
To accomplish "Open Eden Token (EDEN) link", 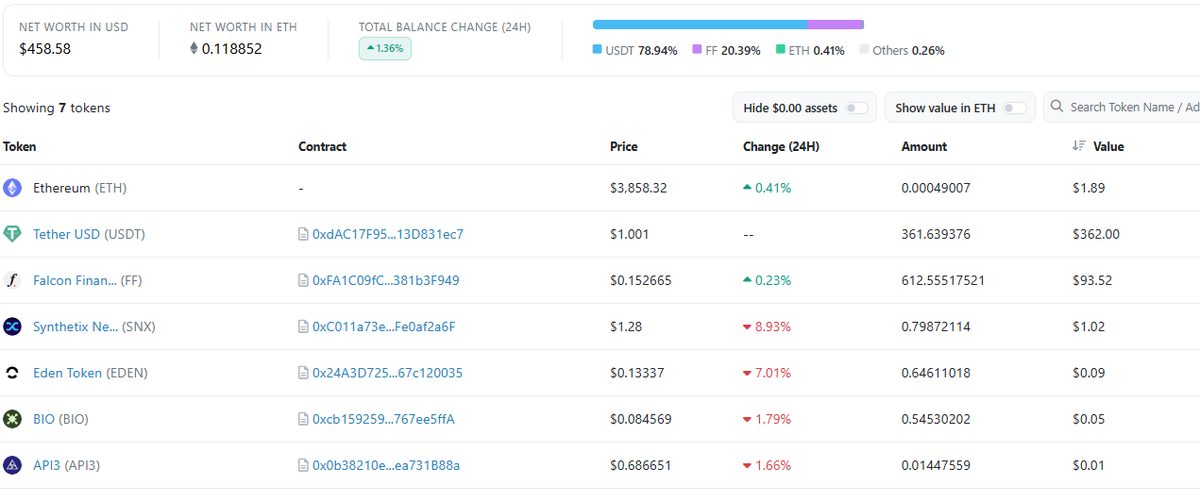I will click(90, 373).
